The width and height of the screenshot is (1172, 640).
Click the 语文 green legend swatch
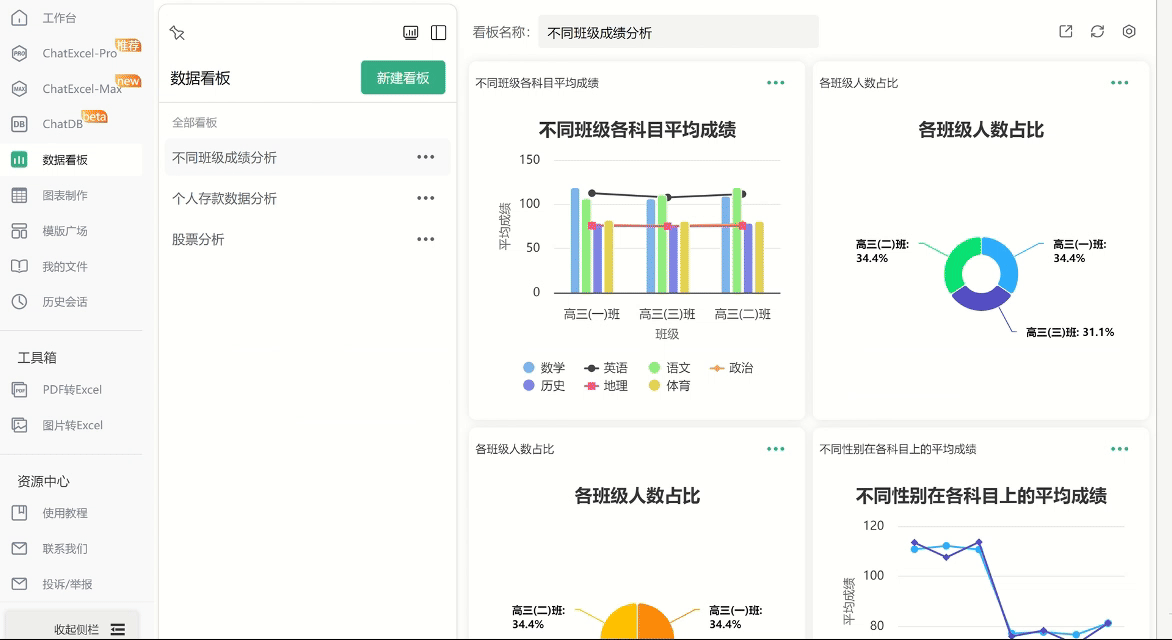coord(655,368)
